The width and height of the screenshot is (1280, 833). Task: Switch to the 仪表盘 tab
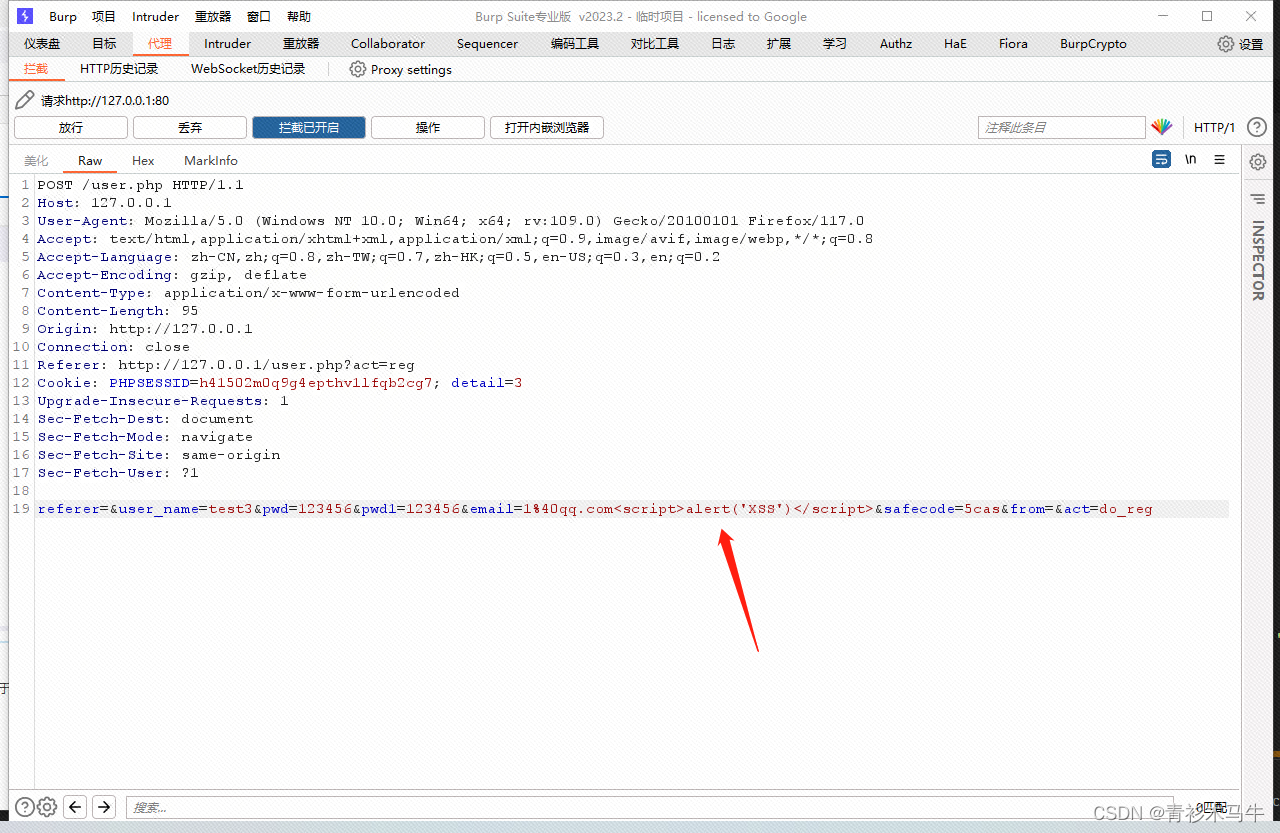(x=42, y=44)
